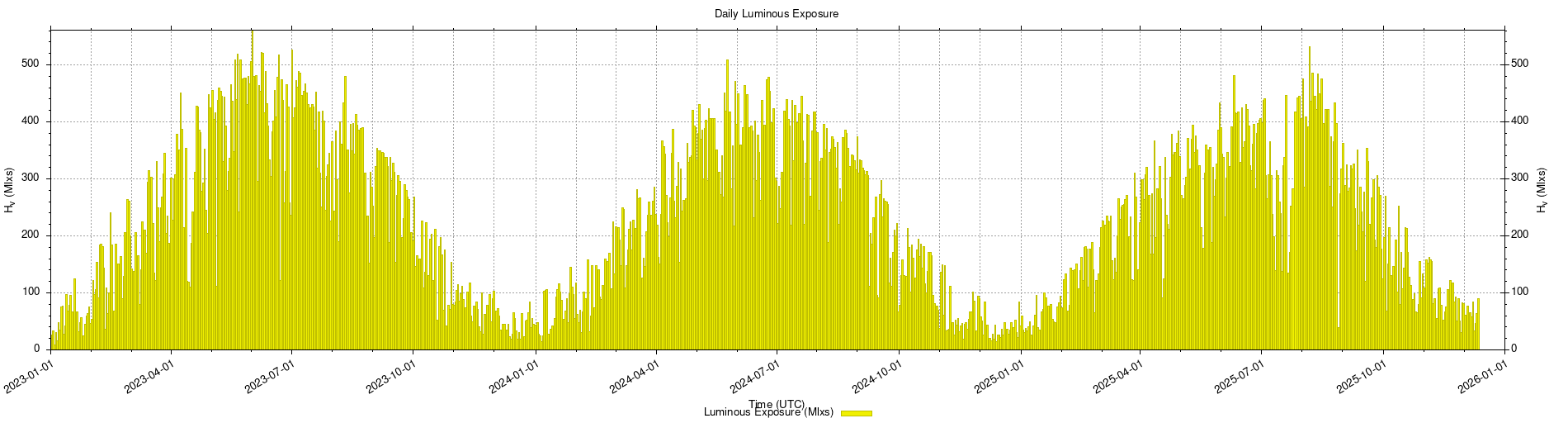Click the 300 value on right axis
The height and width of the screenshot is (423, 1568).
[1519, 178]
